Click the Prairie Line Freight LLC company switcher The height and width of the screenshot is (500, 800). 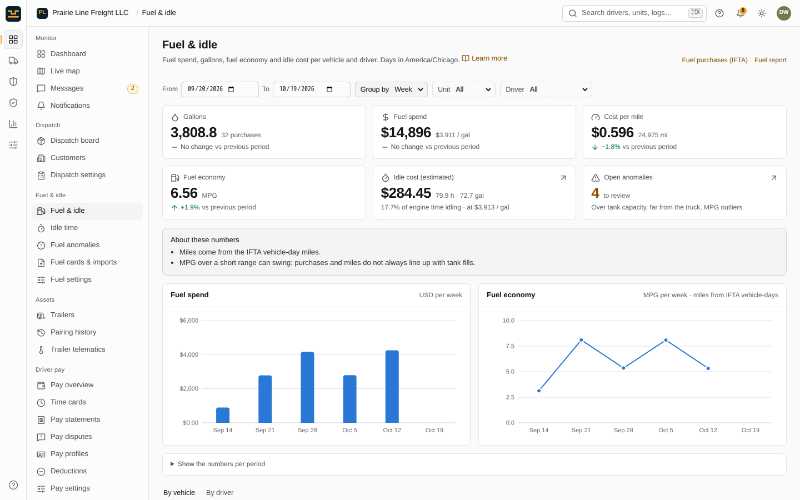(83, 13)
